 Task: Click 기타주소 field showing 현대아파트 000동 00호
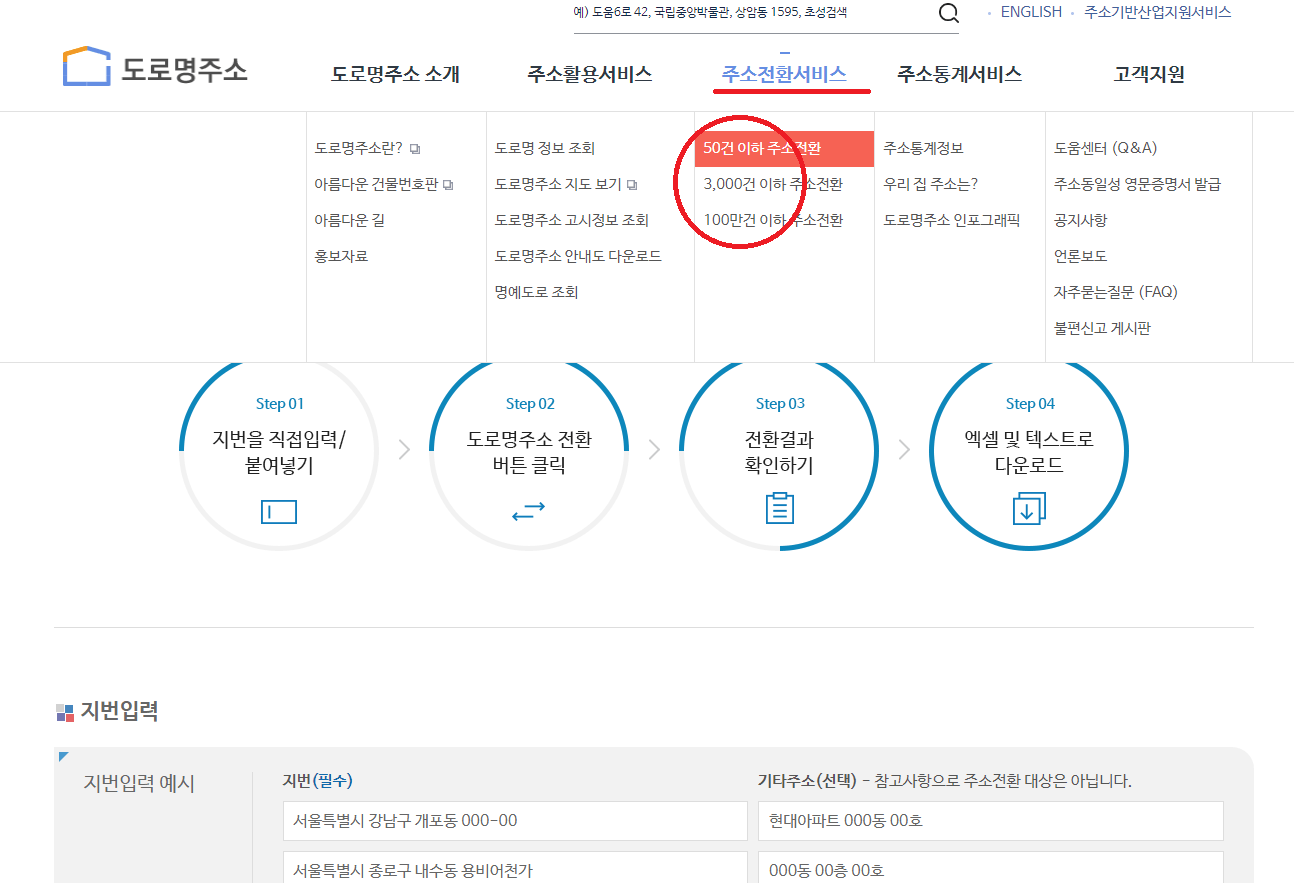point(991,821)
